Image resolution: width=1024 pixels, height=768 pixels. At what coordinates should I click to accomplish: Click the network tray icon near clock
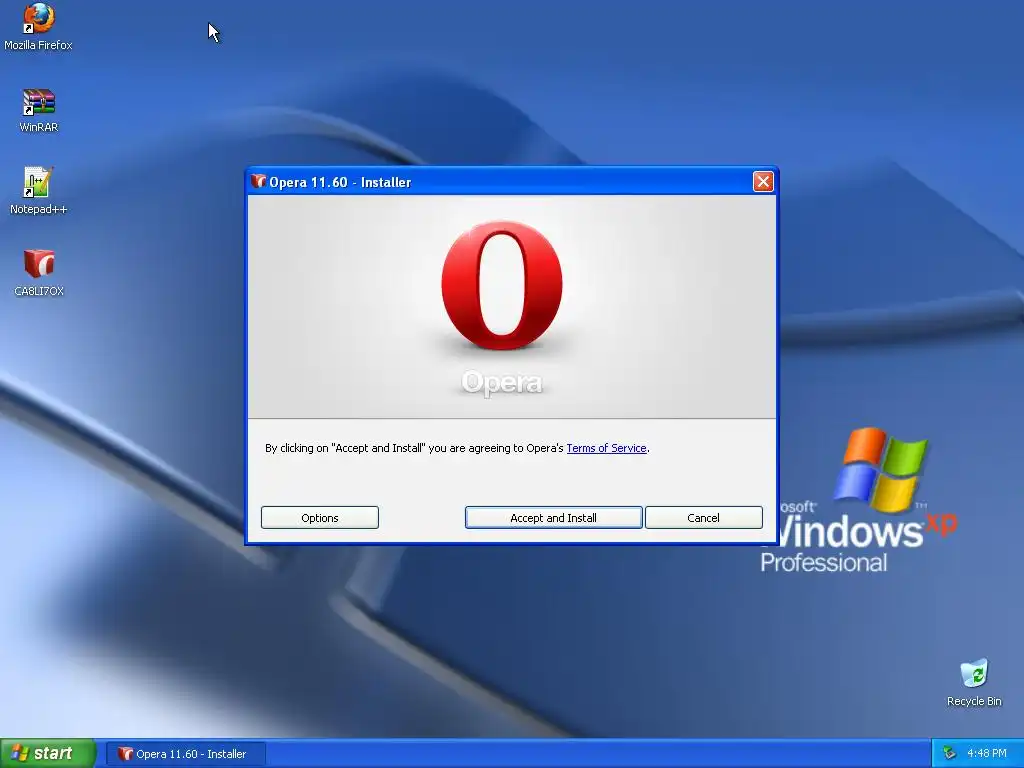(950, 754)
